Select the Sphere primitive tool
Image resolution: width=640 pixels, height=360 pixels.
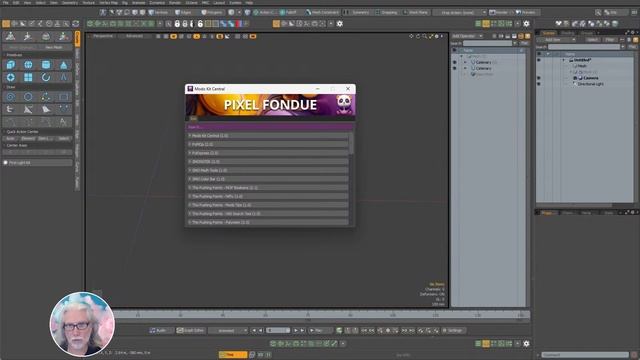coord(28,64)
